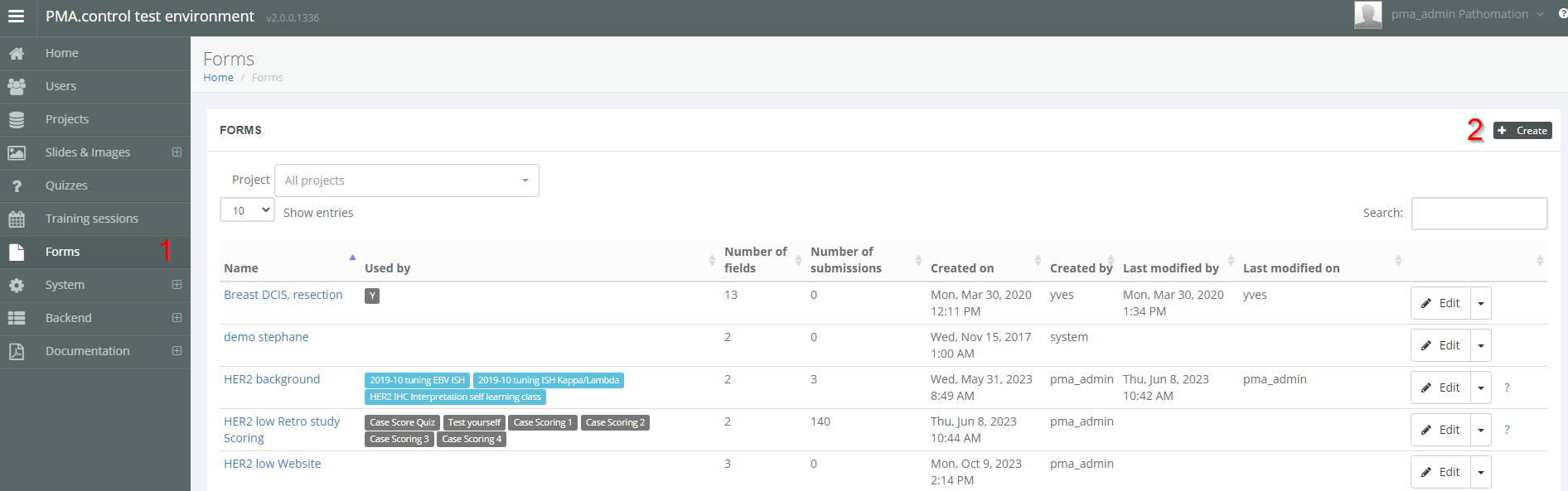This screenshot has height=491, width=1568.
Task: Click the Training sessions calendar icon
Action: click(16, 219)
